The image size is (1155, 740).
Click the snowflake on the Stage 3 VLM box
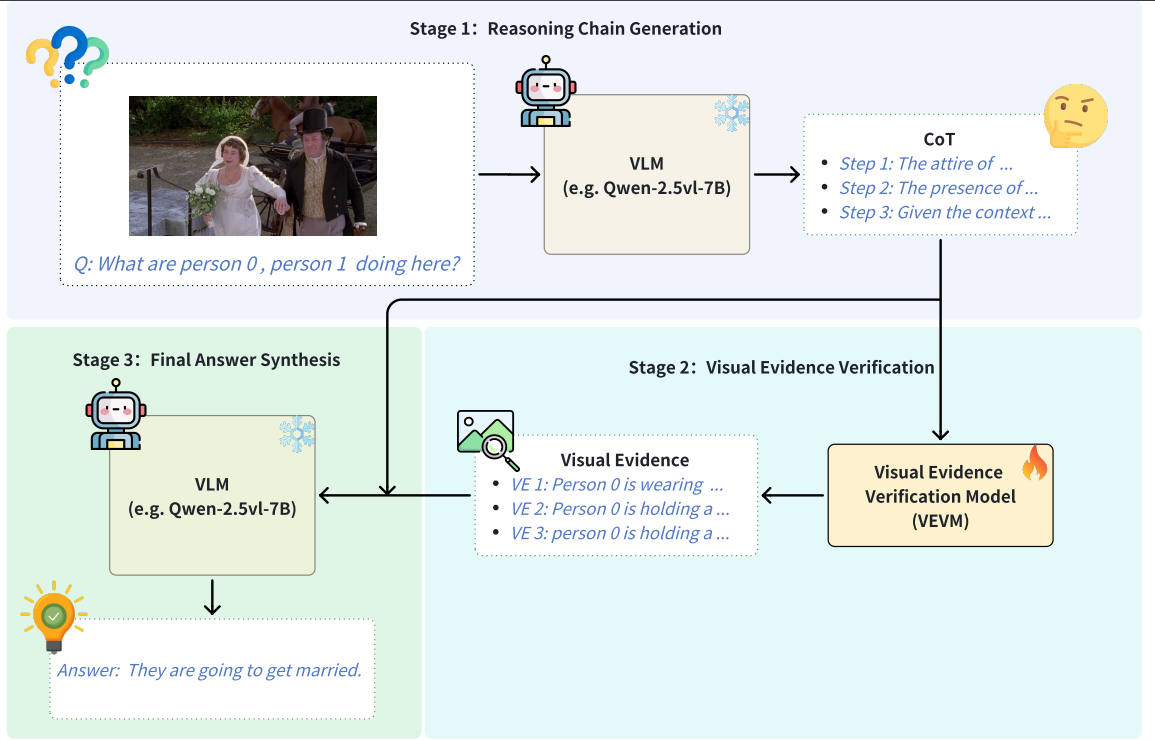point(296,433)
